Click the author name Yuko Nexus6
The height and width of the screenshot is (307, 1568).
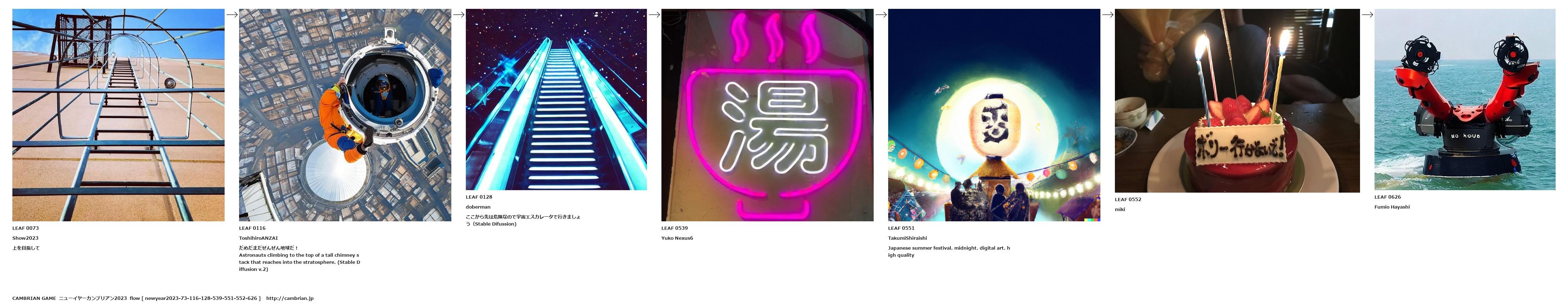tap(677, 238)
